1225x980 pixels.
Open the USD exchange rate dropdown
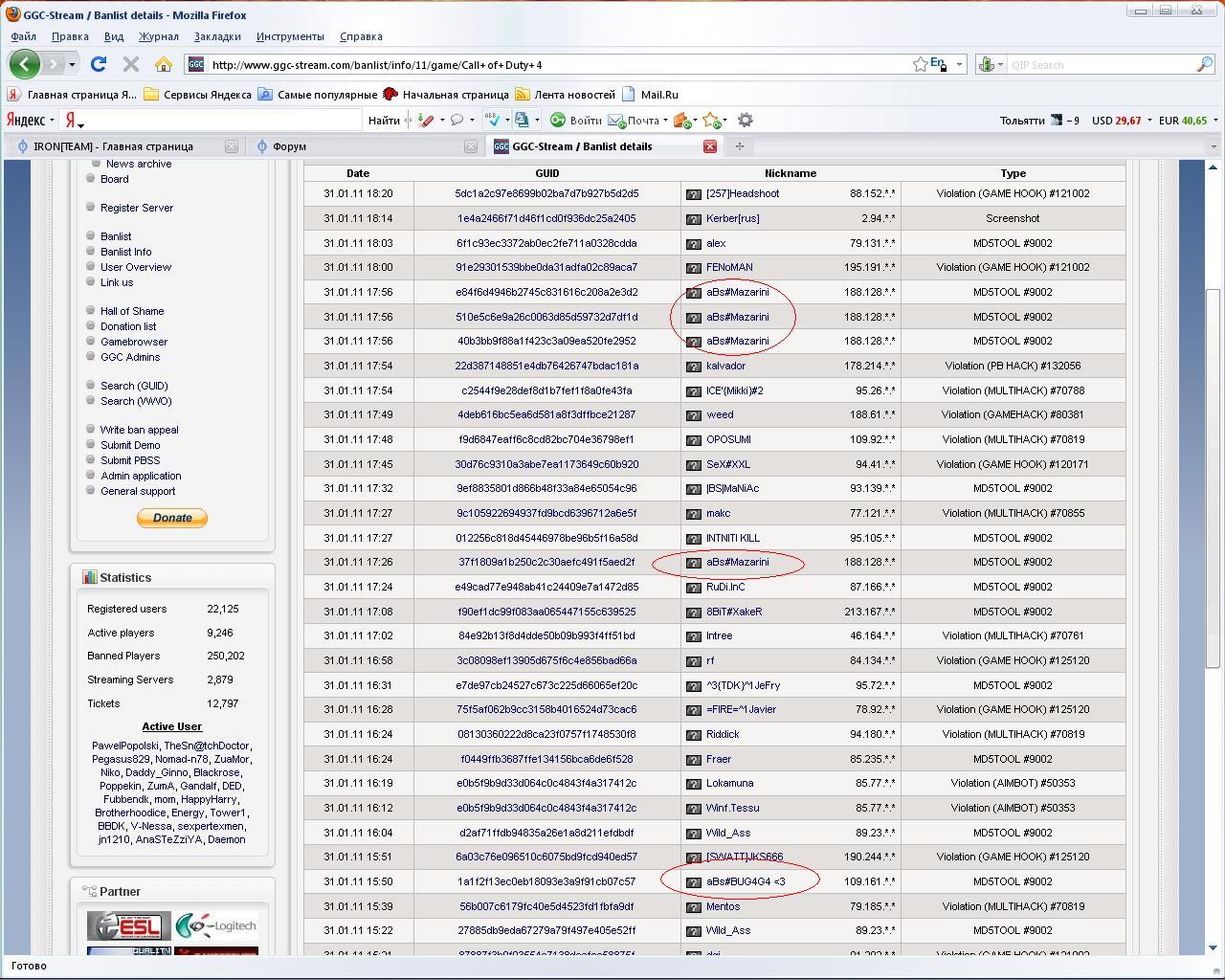click(x=1149, y=121)
